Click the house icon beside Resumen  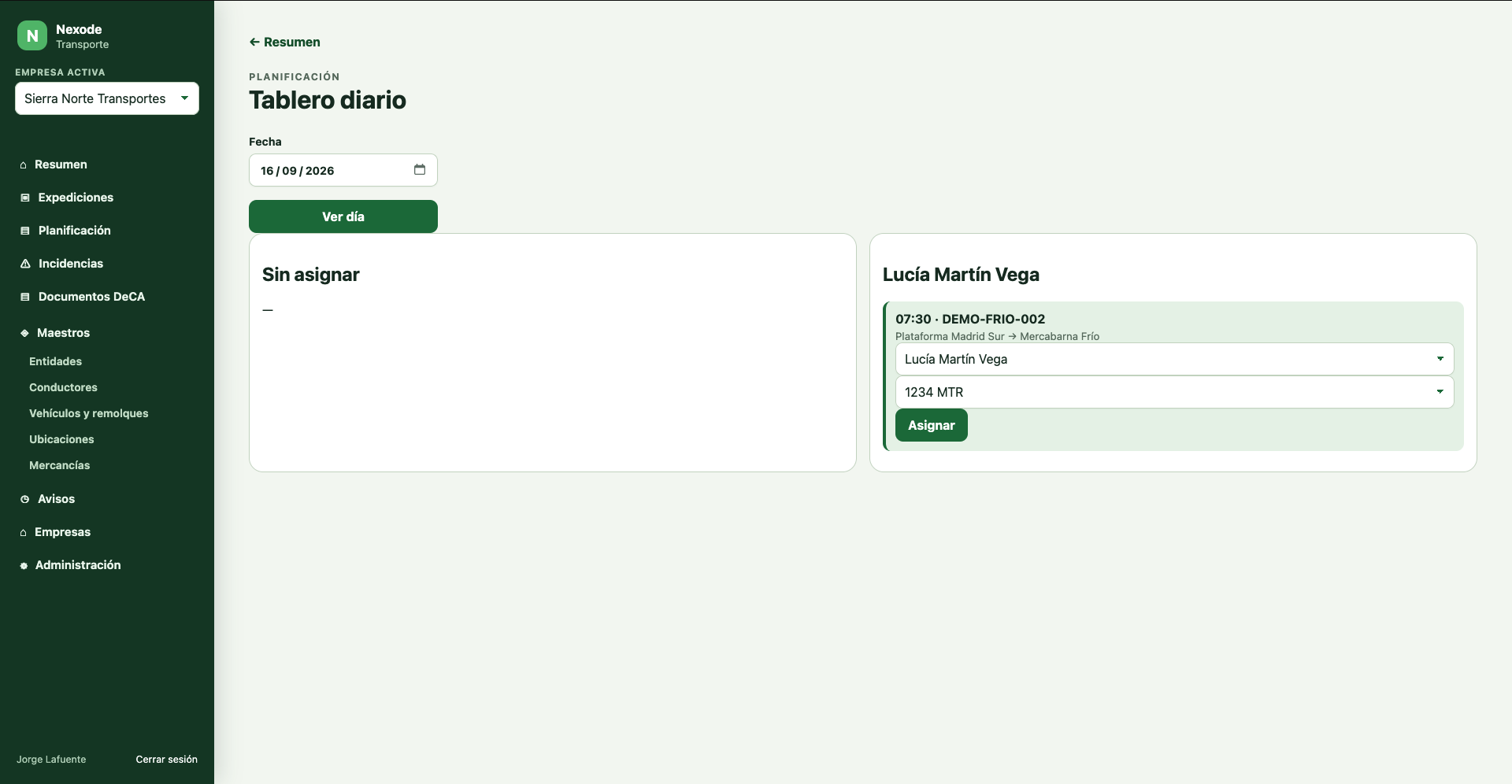coord(24,165)
